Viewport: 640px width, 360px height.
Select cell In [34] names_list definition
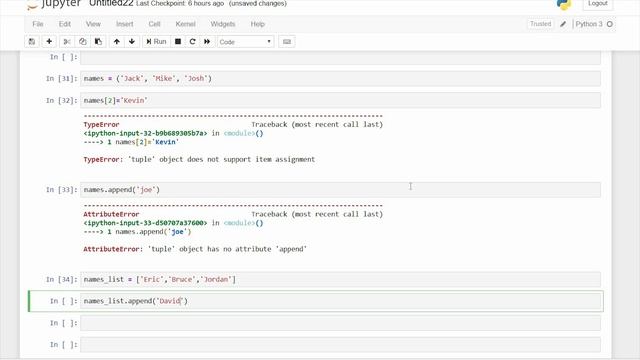click(x=340, y=280)
